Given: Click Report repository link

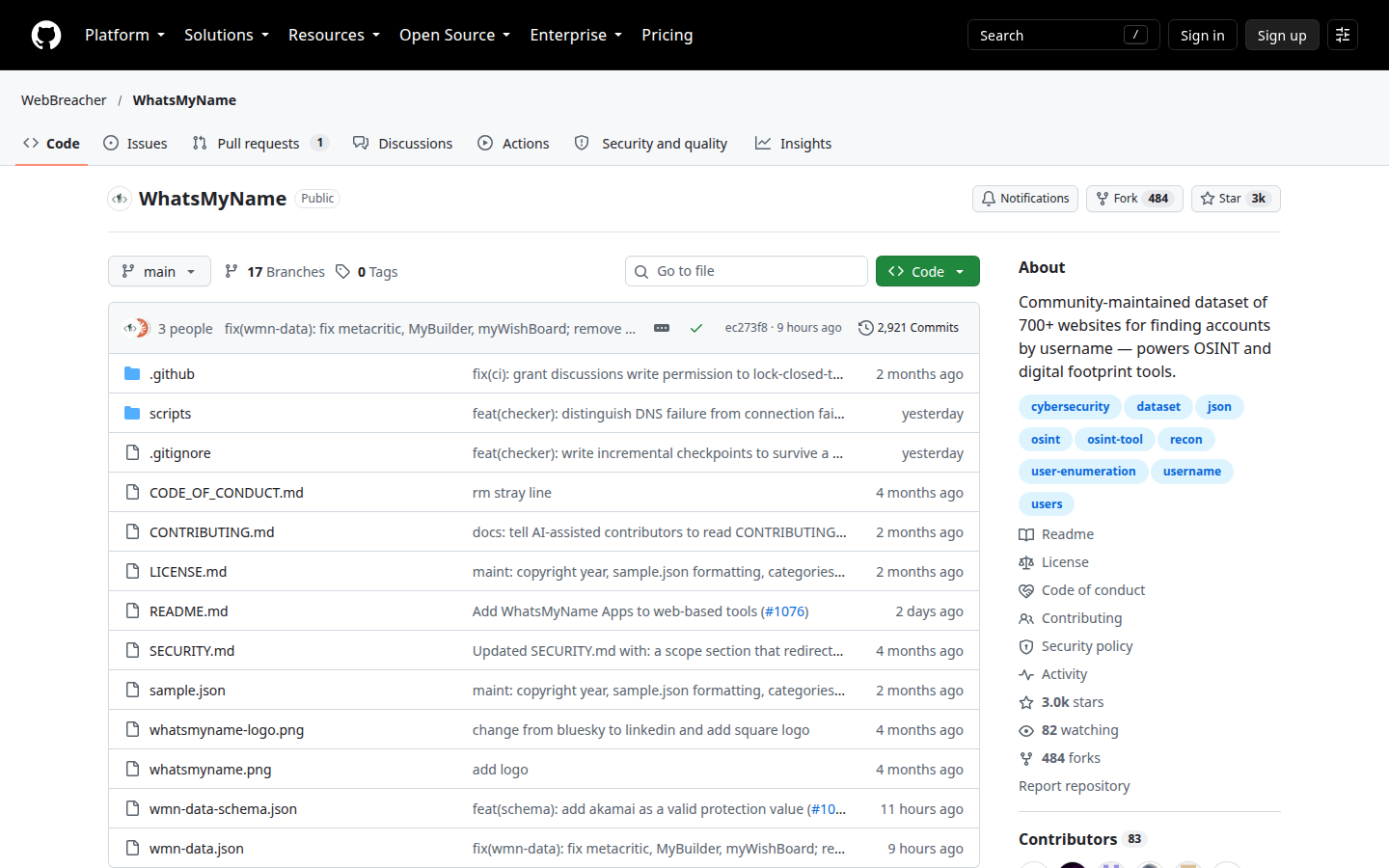Looking at the screenshot, I should tap(1074, 786).
